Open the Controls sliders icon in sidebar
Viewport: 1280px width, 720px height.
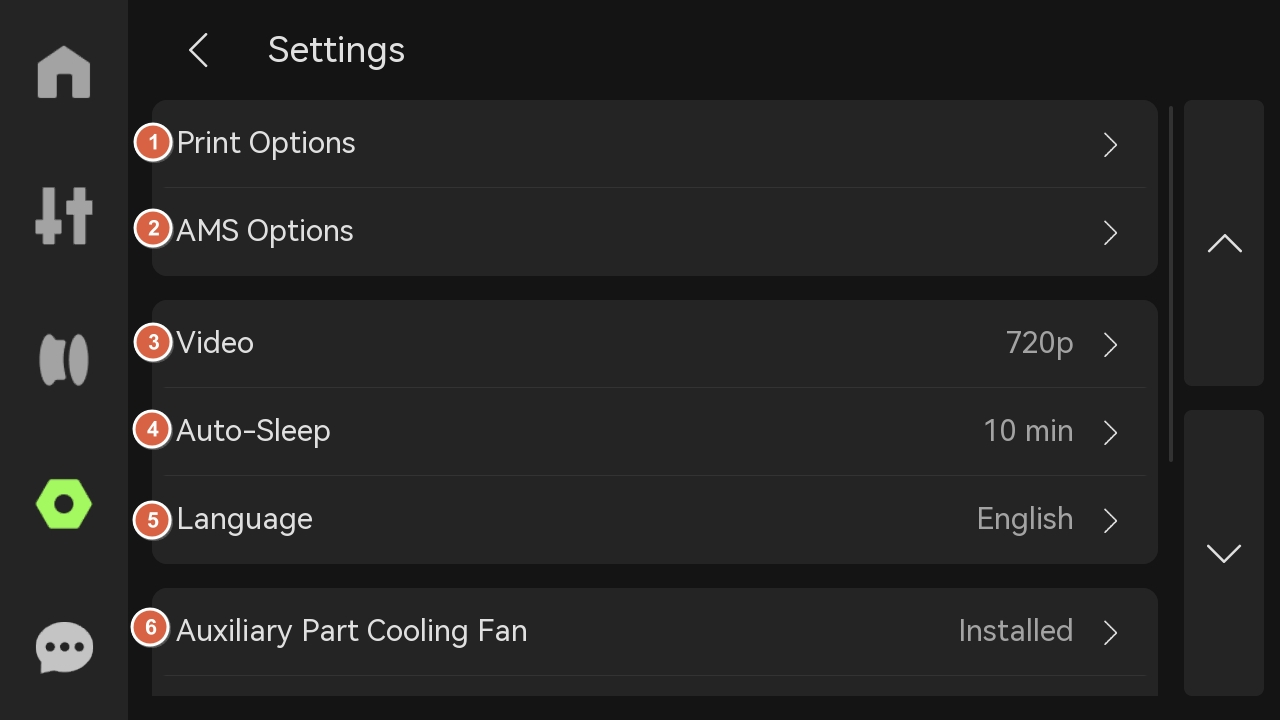click(64, 216)
